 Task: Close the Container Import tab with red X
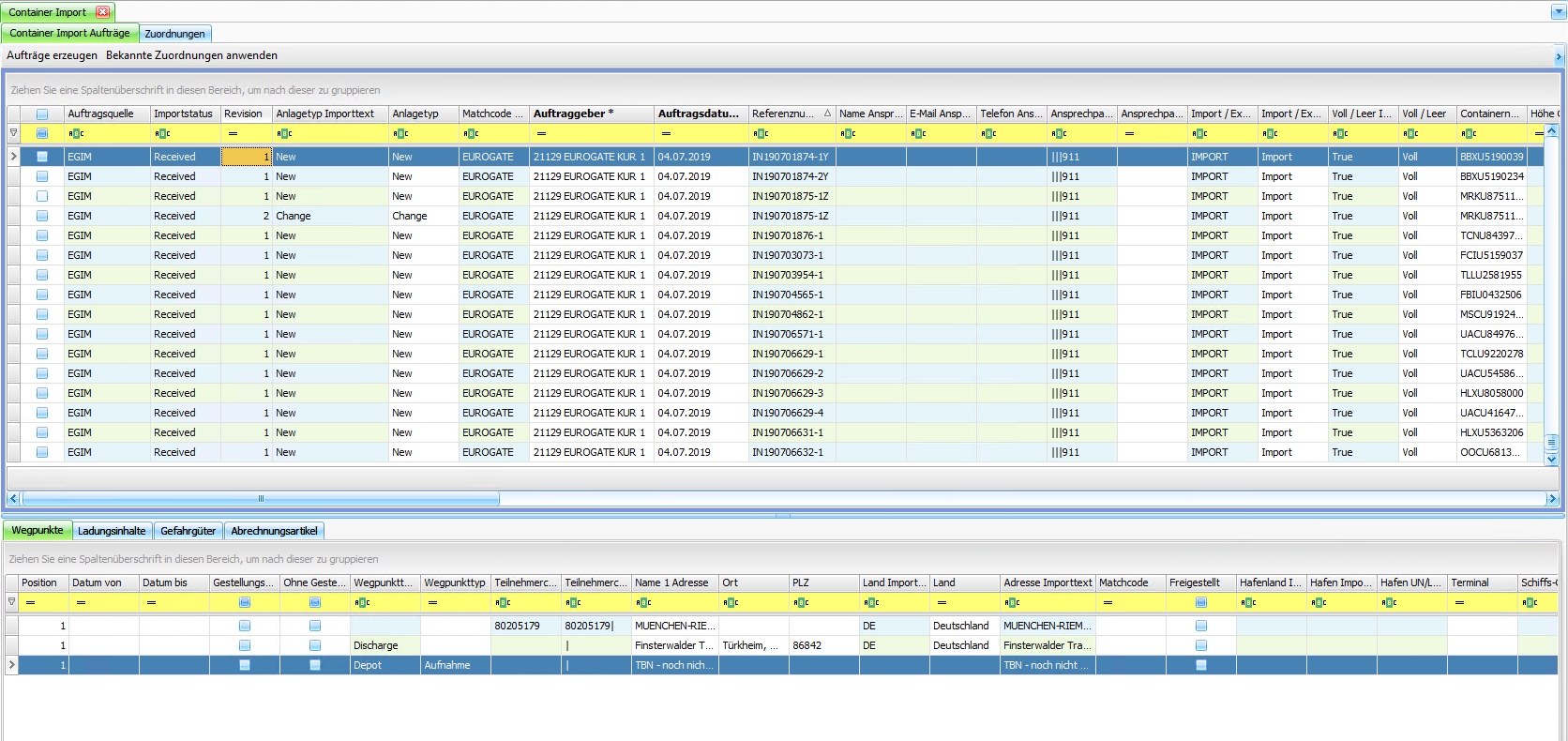point(103,12)
